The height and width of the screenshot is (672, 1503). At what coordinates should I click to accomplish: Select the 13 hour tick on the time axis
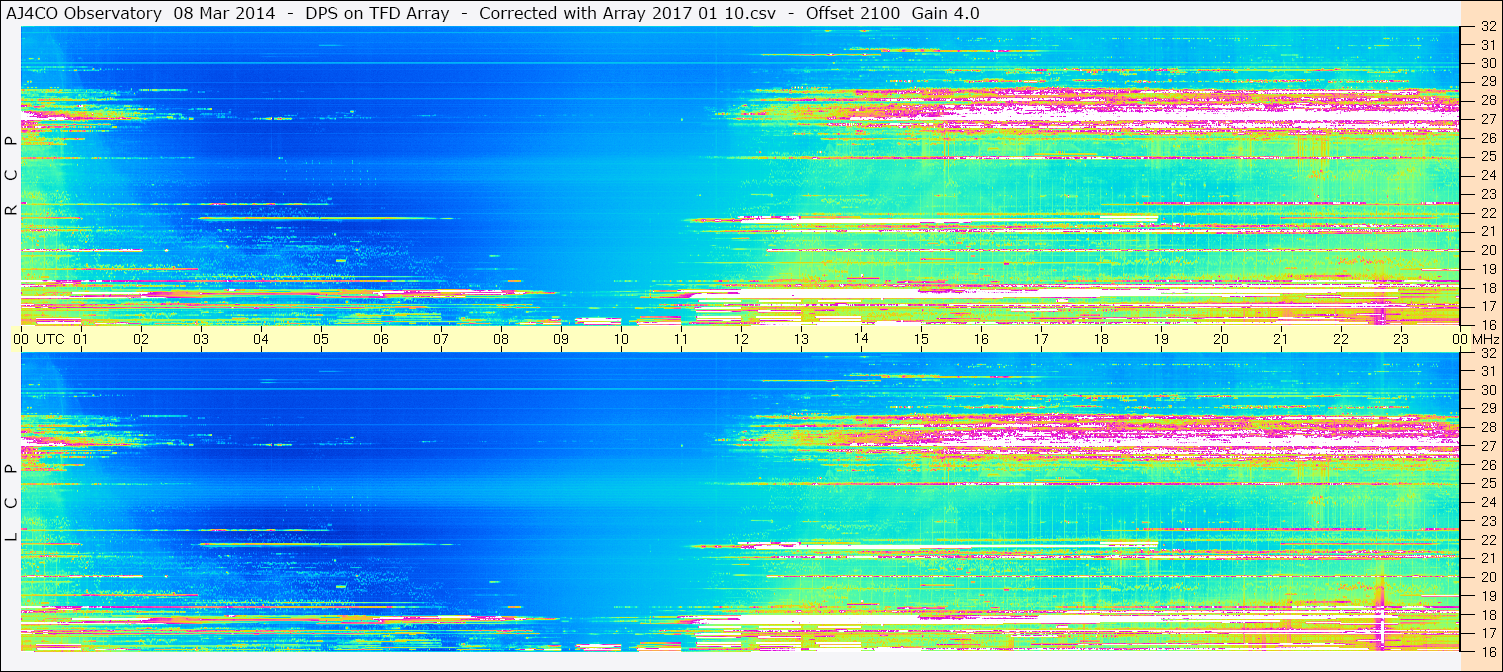801,339
